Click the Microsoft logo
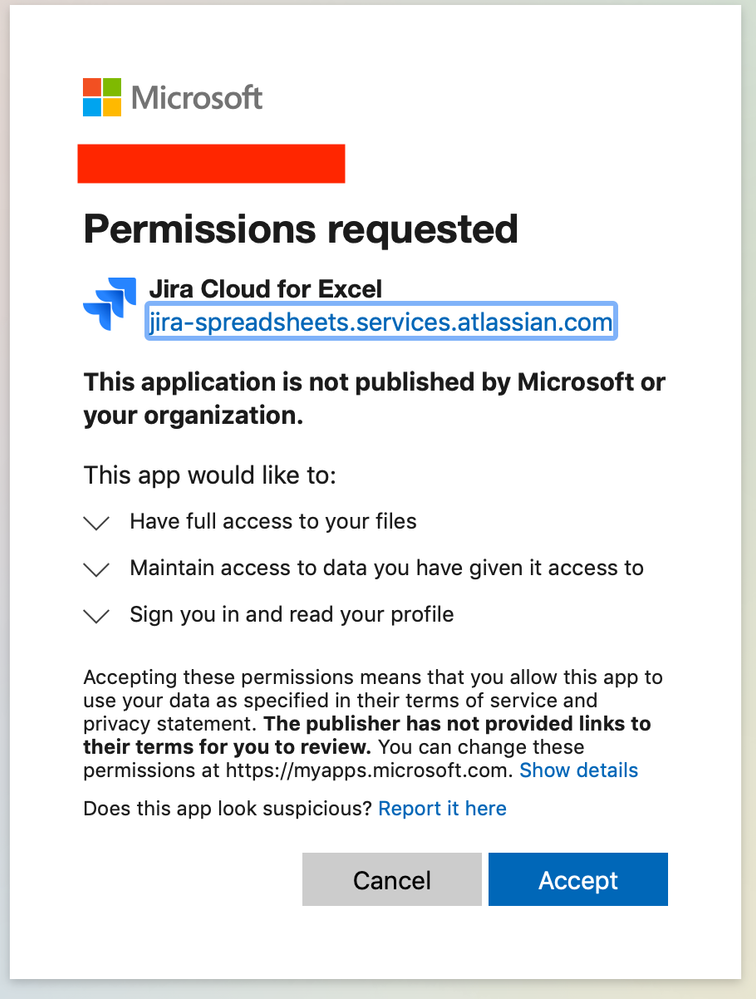The image size is (756, 999). coord(170,97)
